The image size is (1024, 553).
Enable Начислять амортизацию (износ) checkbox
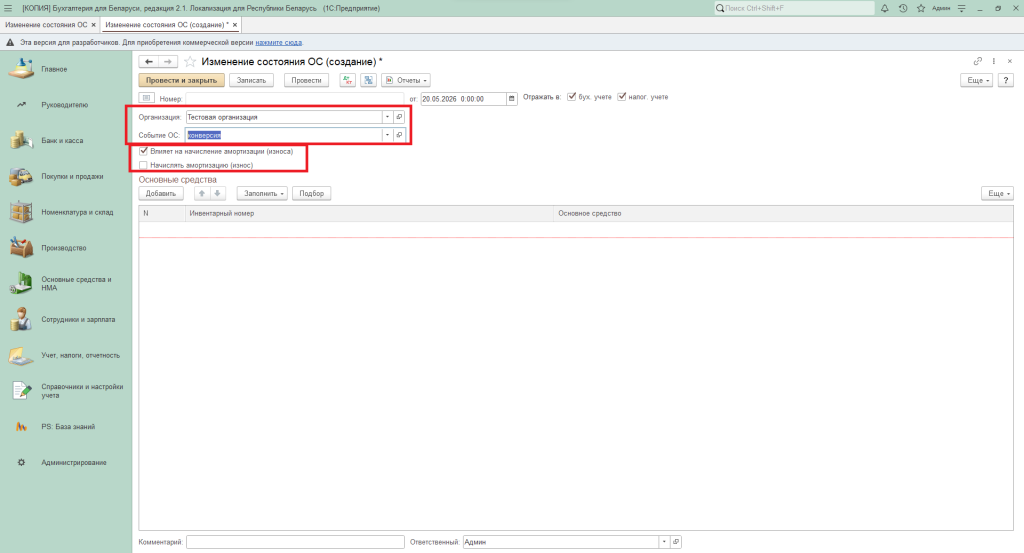(144, 165)
